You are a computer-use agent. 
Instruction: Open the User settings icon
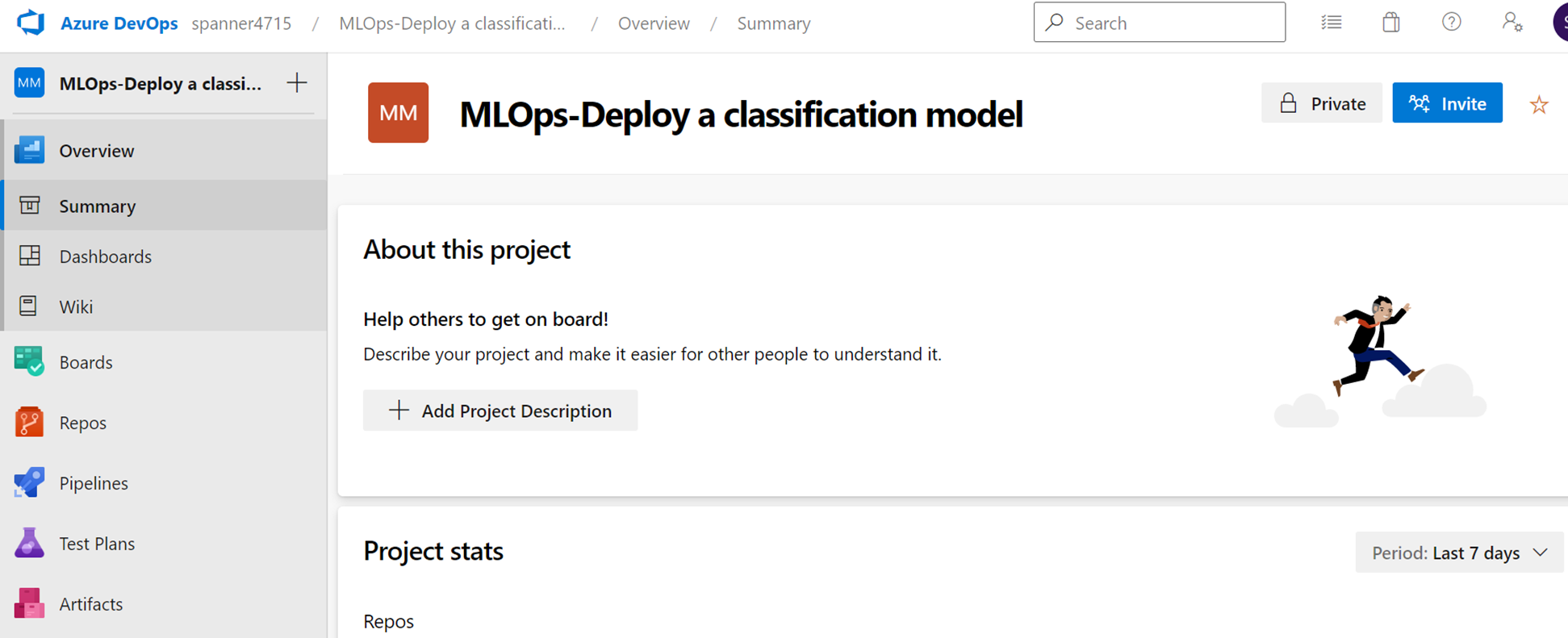(1512, 23)
